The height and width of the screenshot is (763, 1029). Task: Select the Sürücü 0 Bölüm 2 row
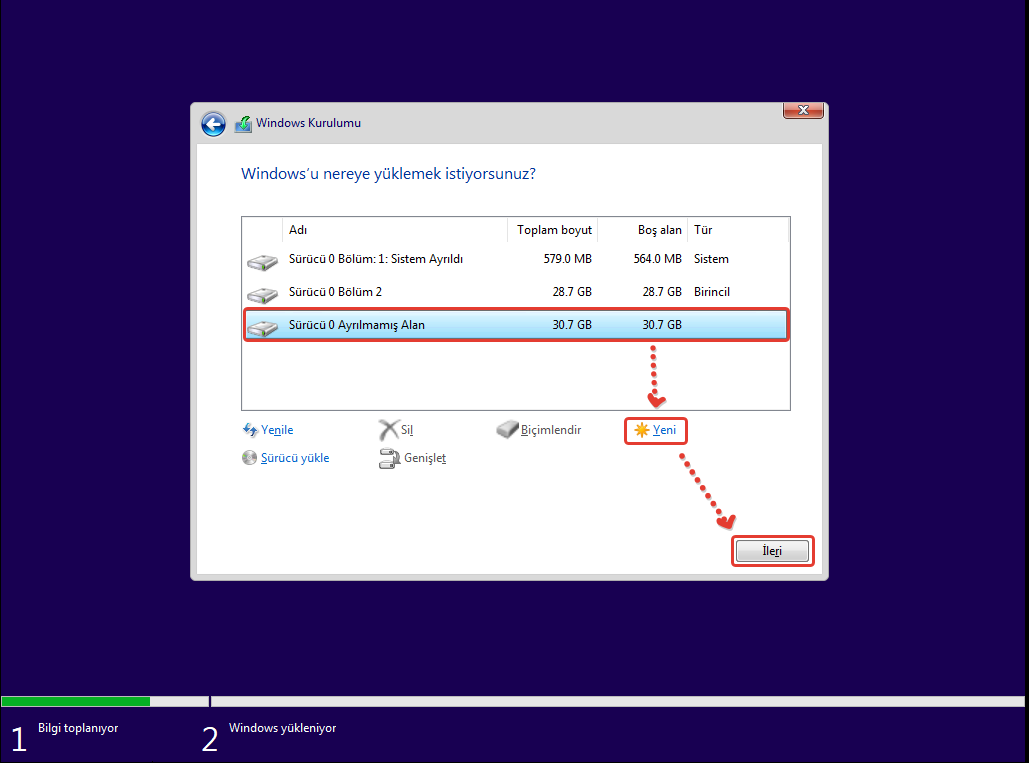pyautogui.click(x=335, y=292)
